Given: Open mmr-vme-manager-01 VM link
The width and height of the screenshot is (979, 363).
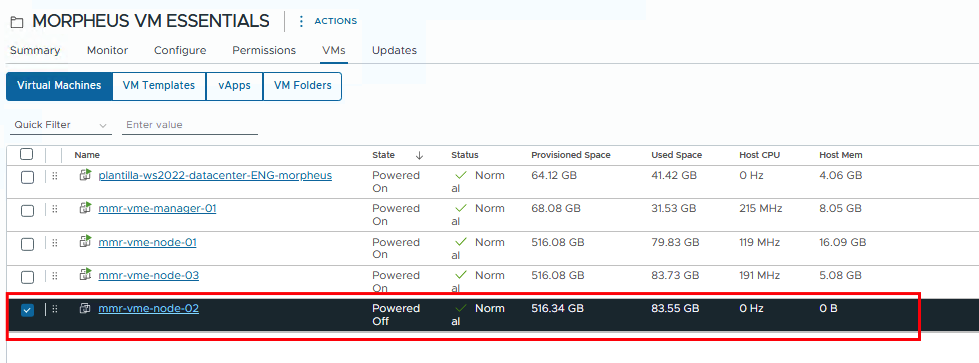Looking at the screenshot, I should point(157,208).
